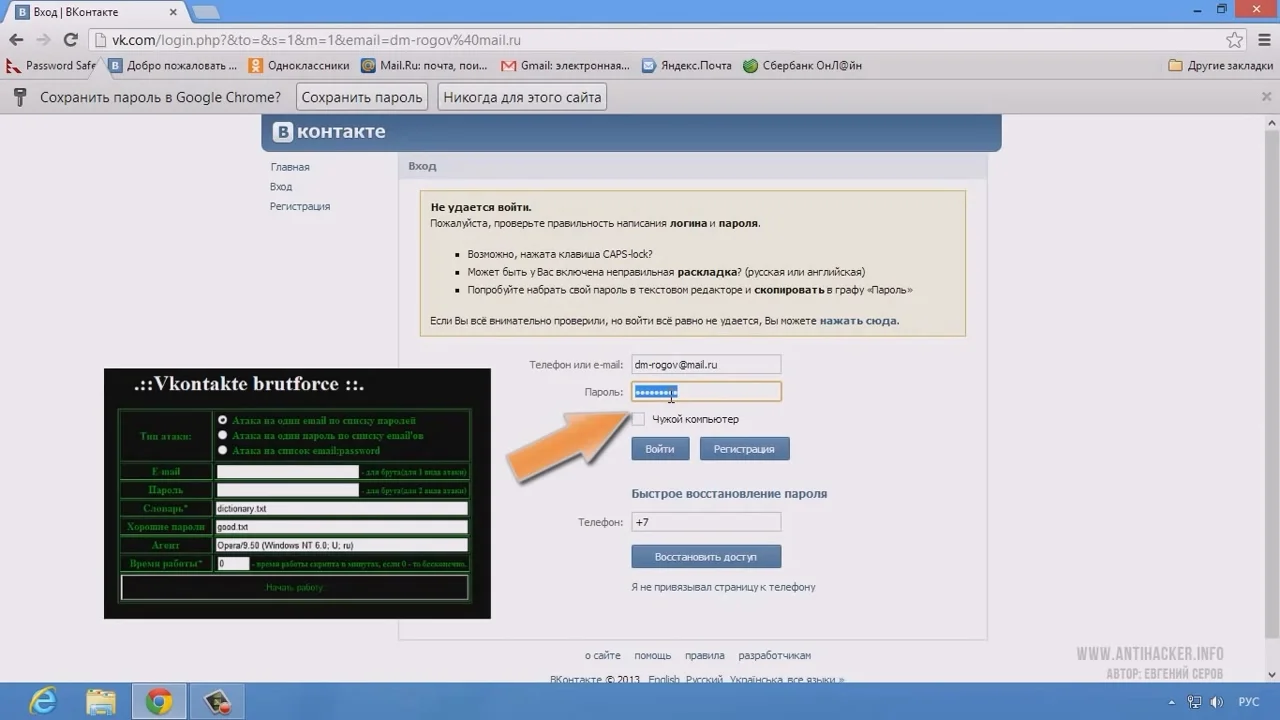Viewport: 1280px width, 720px height.
Task: Click Никогда для этого сайта button
Action: 522,97
